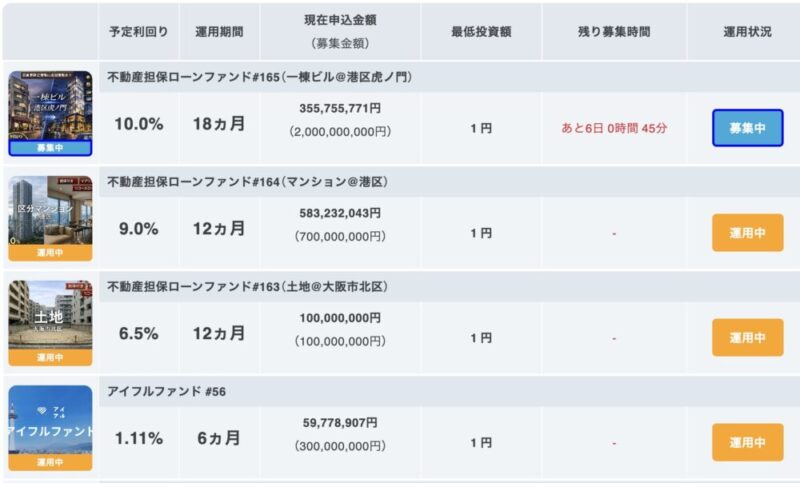Click the 現在申込金額 column header
Viewport: 800px width, 483px height.
coord(340,21)
